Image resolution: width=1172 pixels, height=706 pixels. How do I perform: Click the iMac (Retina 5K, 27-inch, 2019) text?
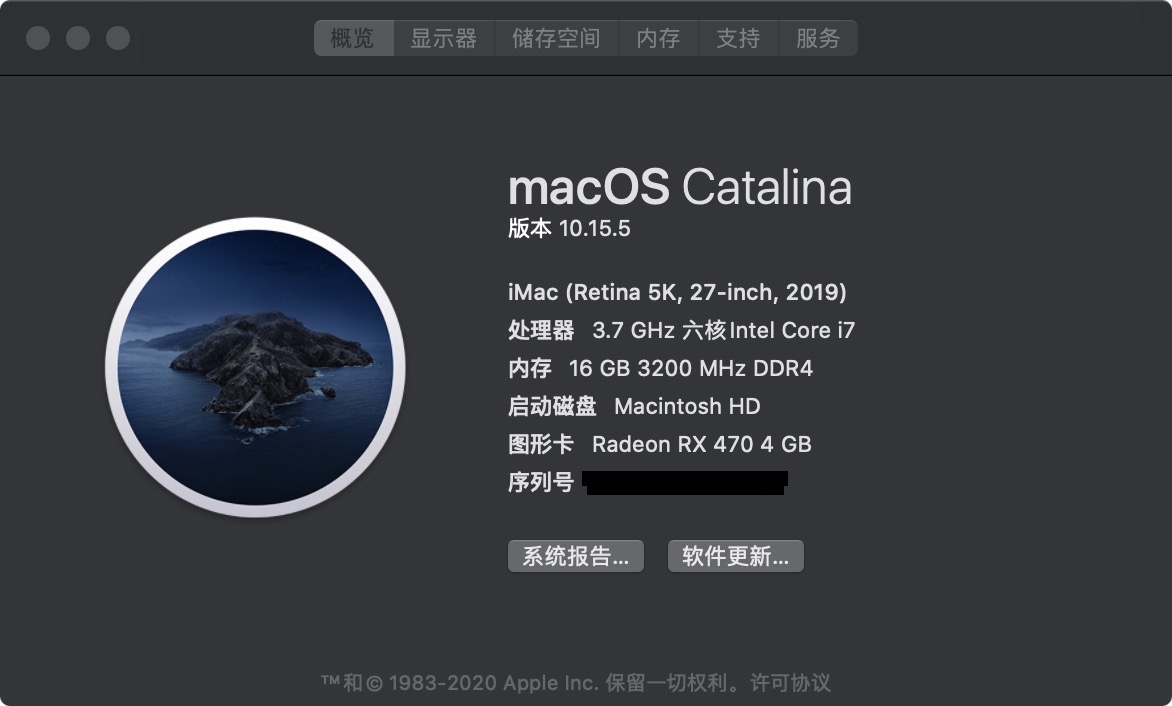(677, 292)
